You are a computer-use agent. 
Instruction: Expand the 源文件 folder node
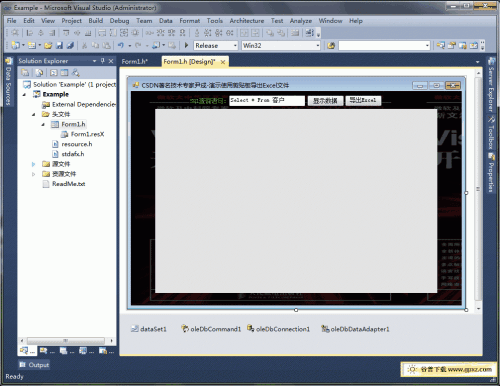click(33, 164)
